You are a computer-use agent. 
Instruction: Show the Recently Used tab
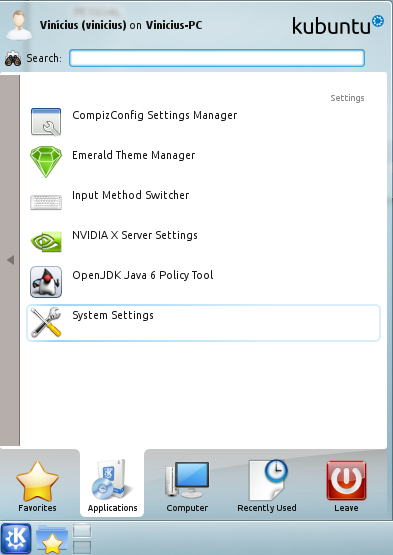[x=267, y=486]
